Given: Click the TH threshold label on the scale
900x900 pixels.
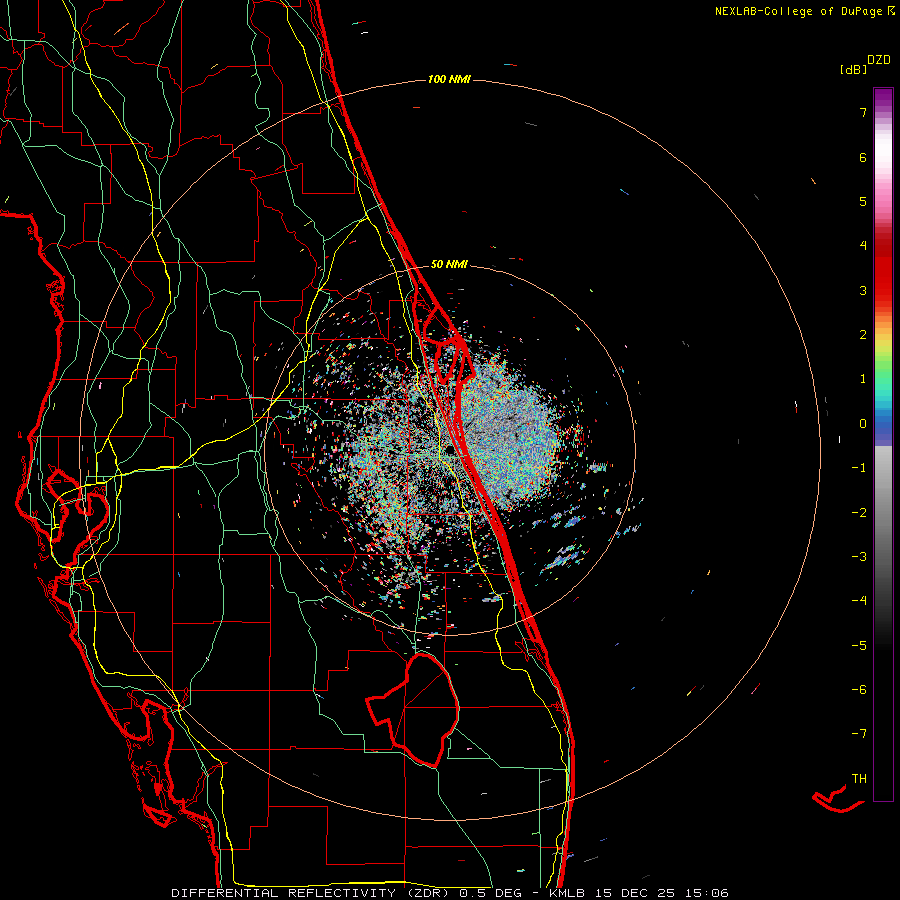Looking at the screenshot, I should (859, 779).
